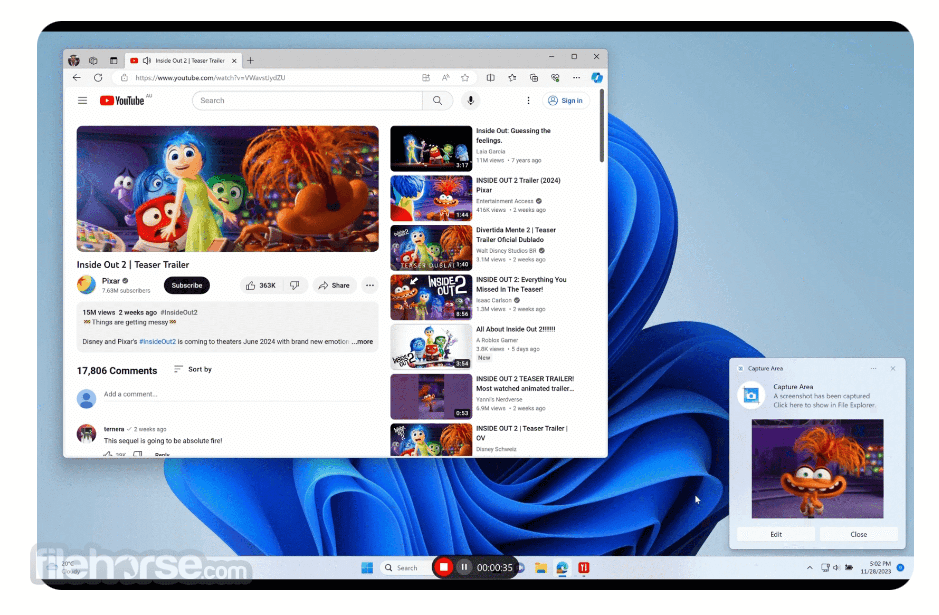
Task: Open Microsoft Edge from the taskbar
Action: coord(562,568)
